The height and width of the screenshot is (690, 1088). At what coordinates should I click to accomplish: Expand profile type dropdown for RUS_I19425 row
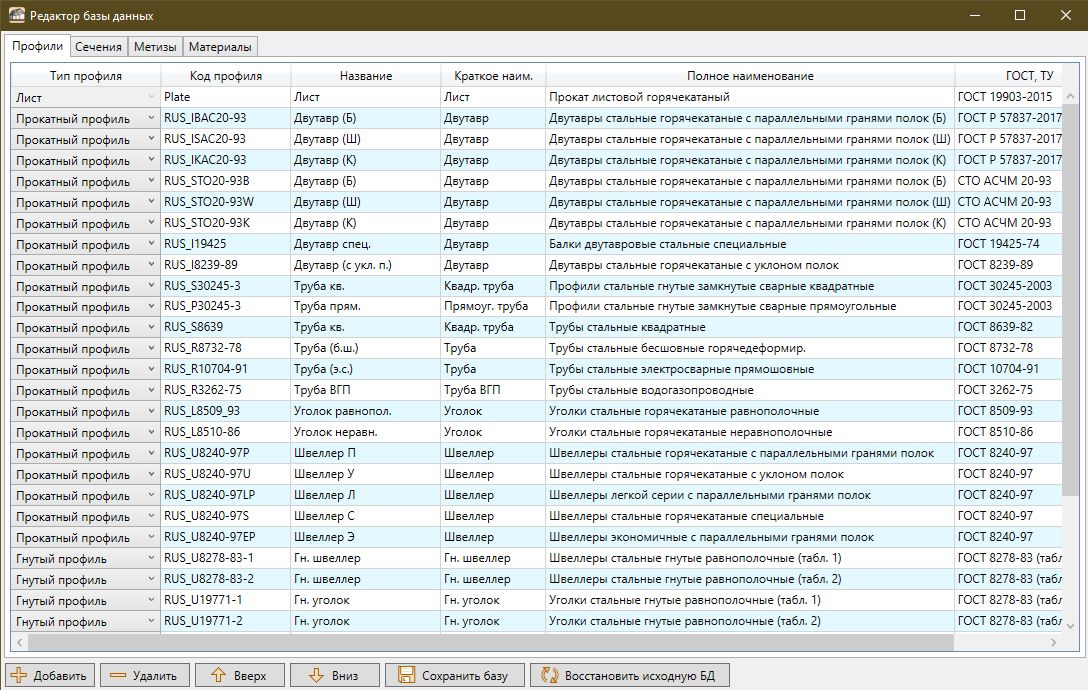coord(152,244)
